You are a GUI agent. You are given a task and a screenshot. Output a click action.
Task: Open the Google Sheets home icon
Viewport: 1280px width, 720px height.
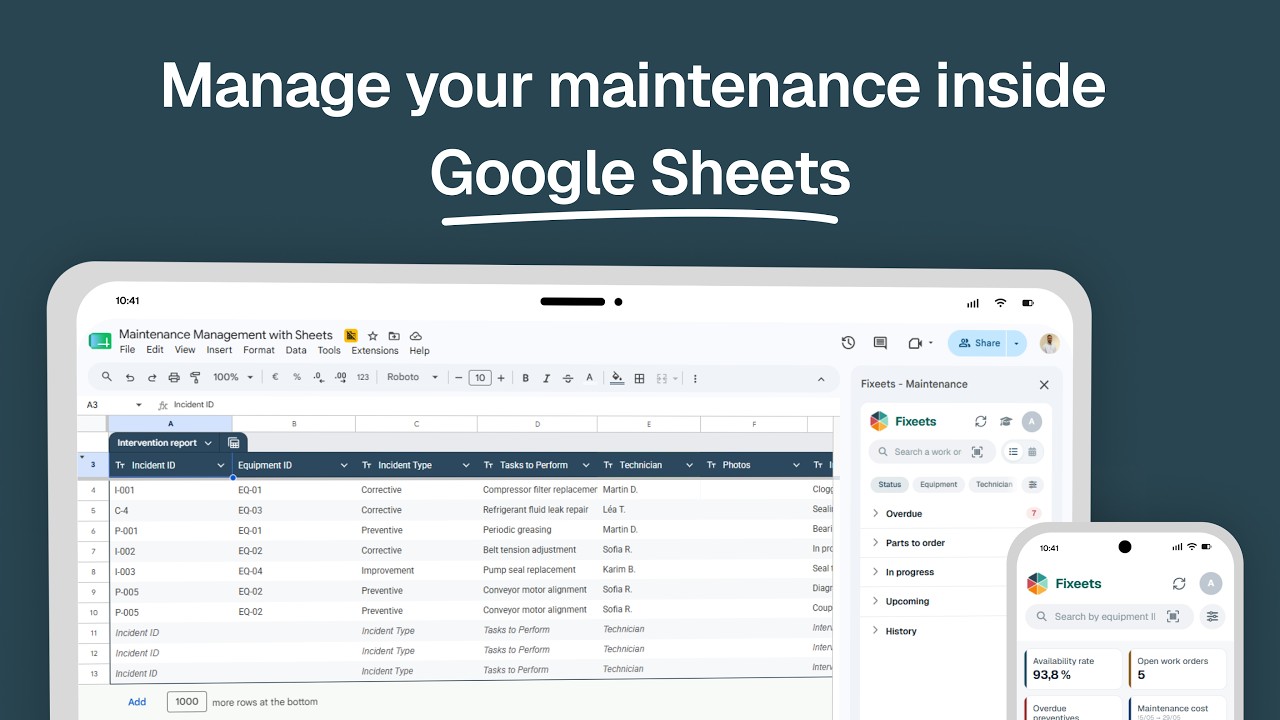[x=100, y=341]
